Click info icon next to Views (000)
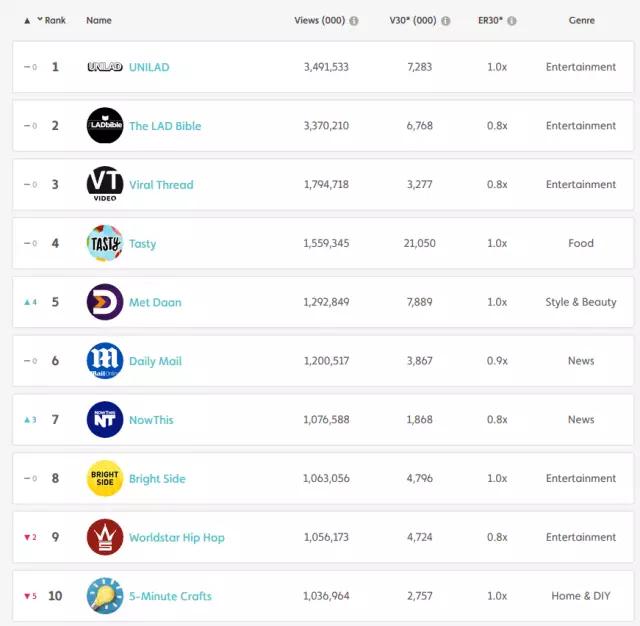640x626 pixels. tap(369, 20)
